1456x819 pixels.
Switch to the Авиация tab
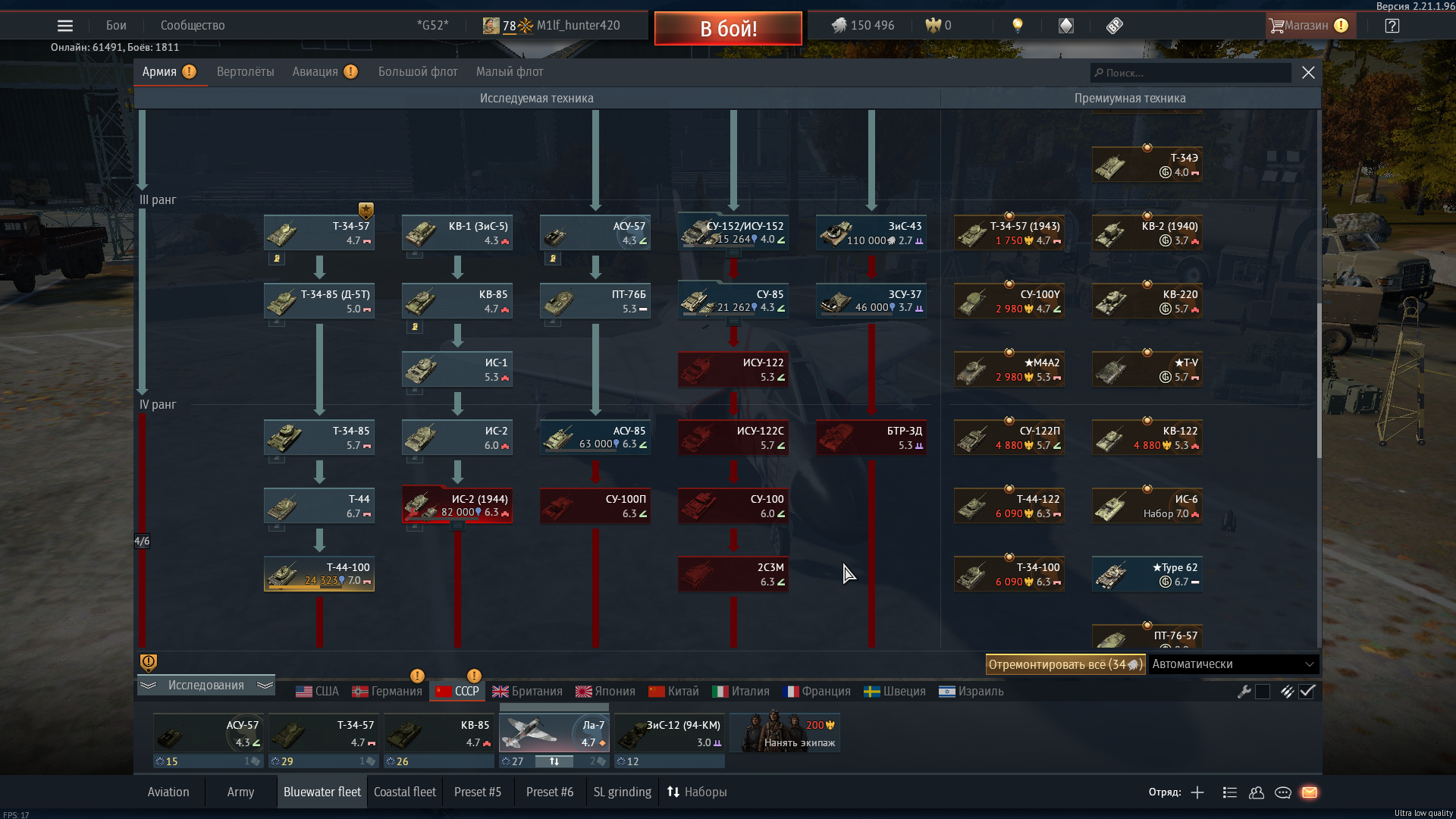[x=325, y=72]
